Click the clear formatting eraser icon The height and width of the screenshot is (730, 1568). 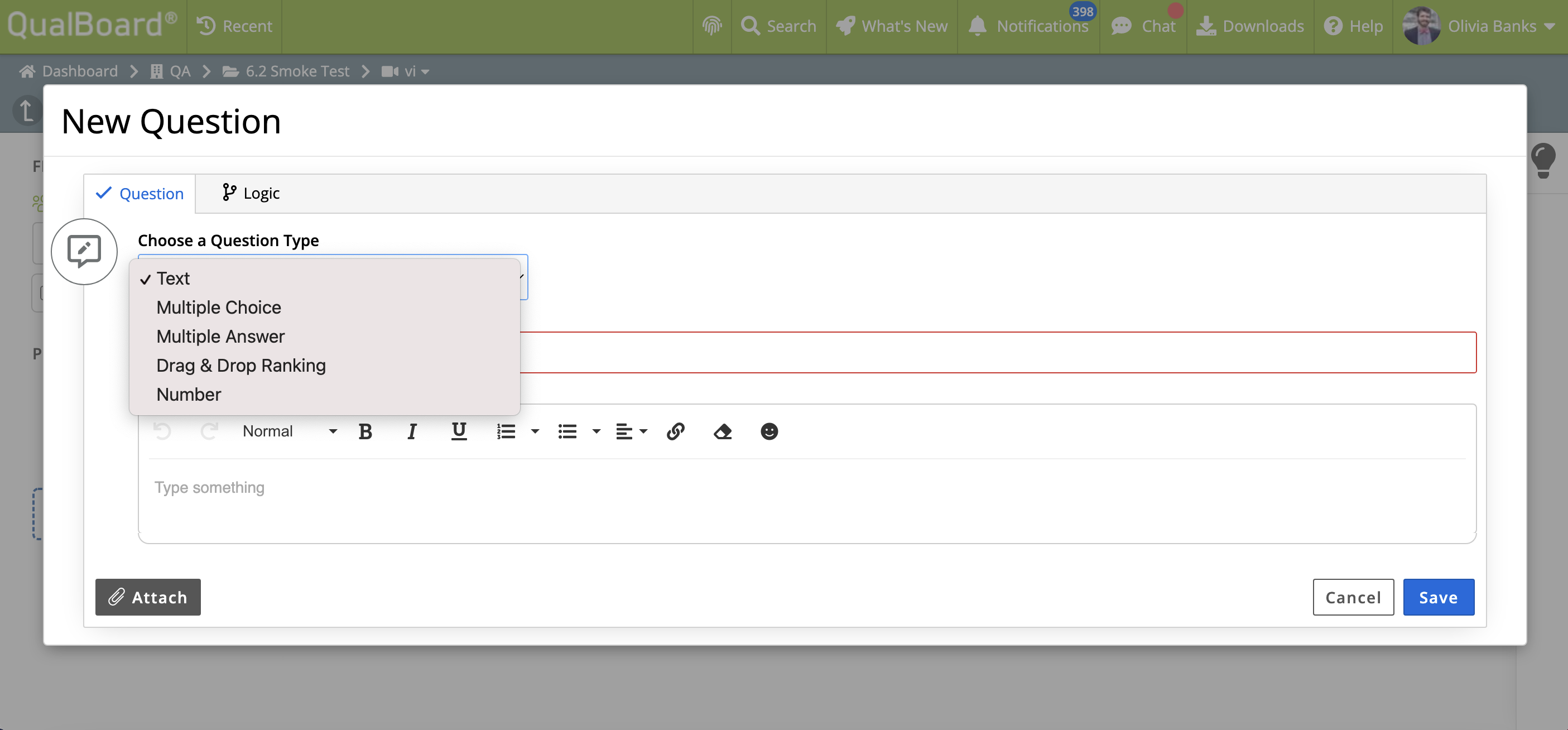(x=723, y=431)
